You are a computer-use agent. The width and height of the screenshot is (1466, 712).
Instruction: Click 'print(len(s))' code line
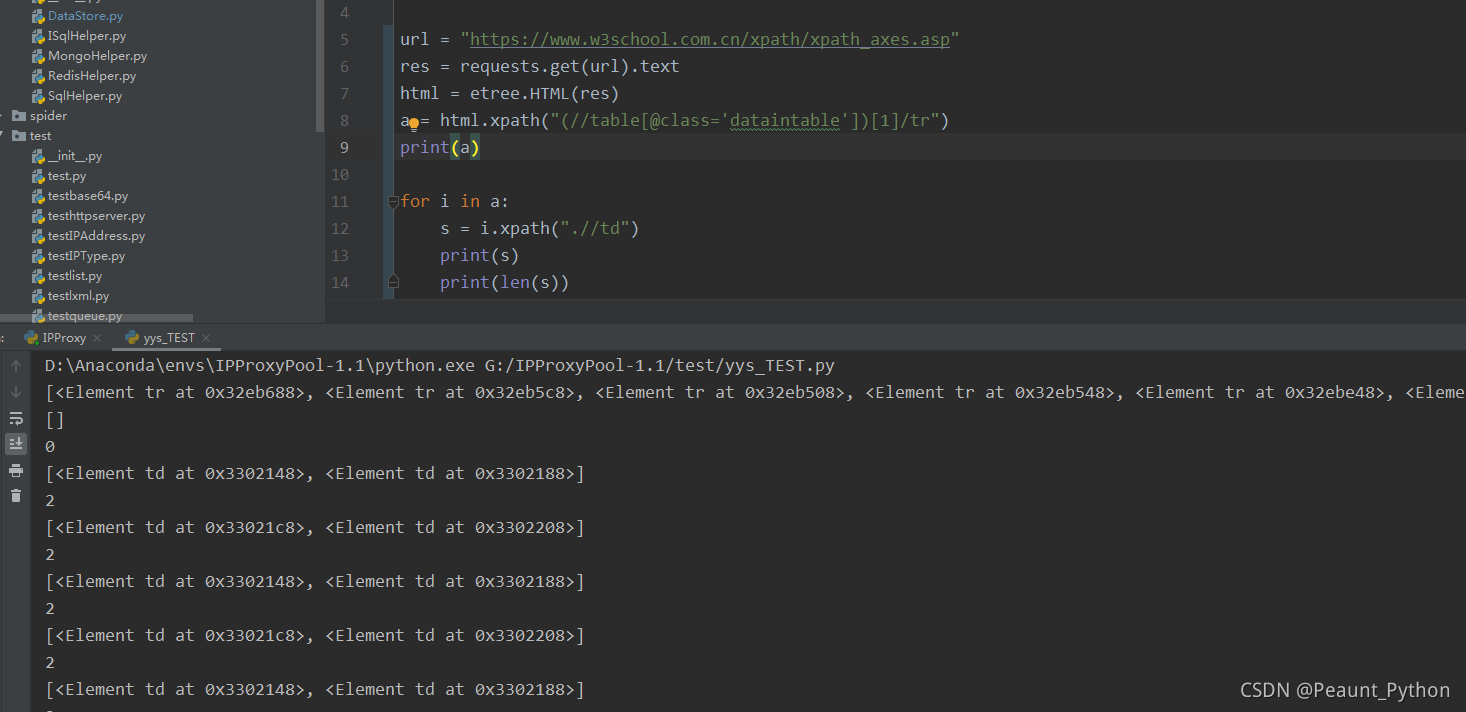pyautogui.click(x=504, y=282)
